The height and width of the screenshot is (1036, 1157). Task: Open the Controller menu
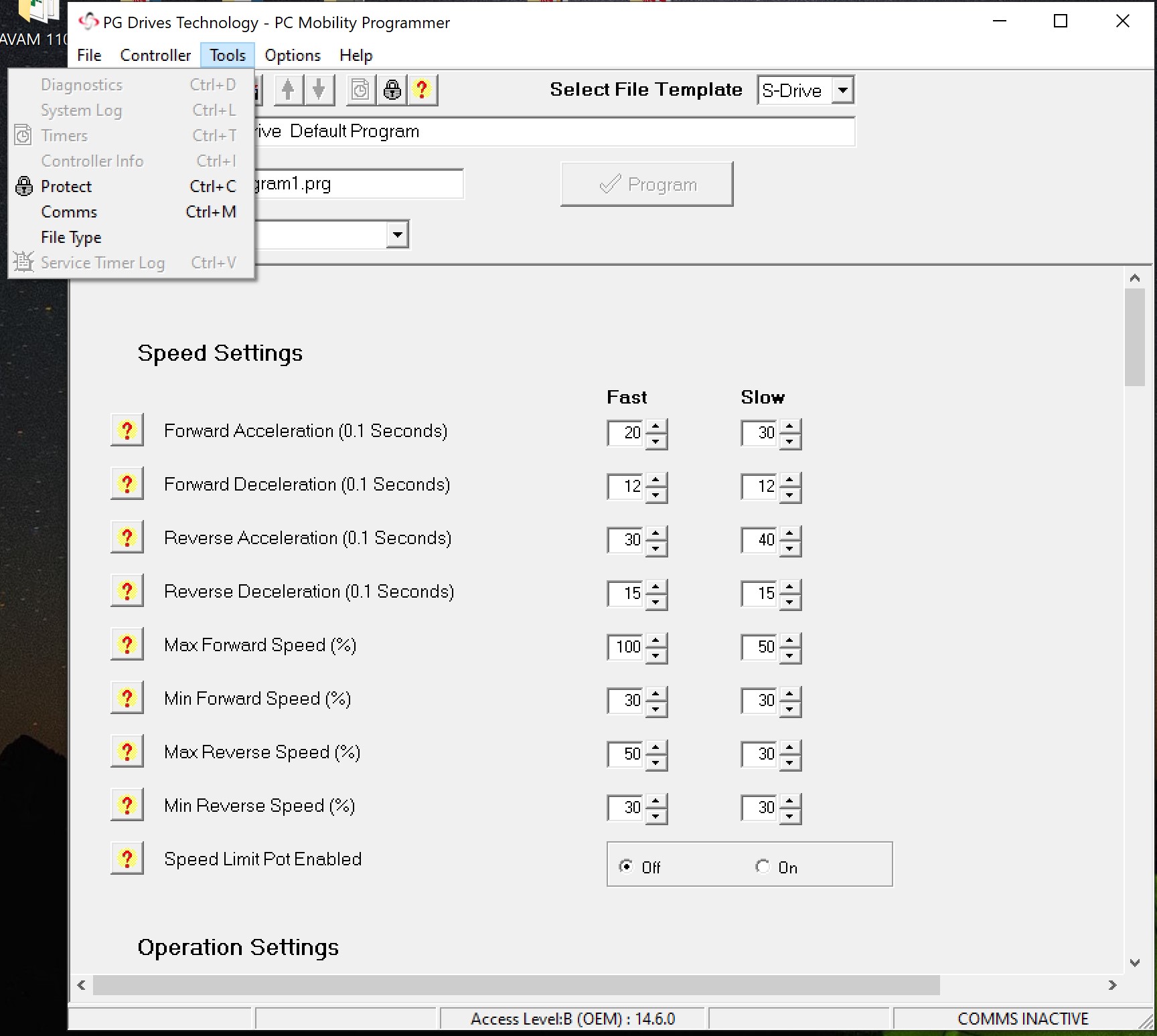click(155, 56)
